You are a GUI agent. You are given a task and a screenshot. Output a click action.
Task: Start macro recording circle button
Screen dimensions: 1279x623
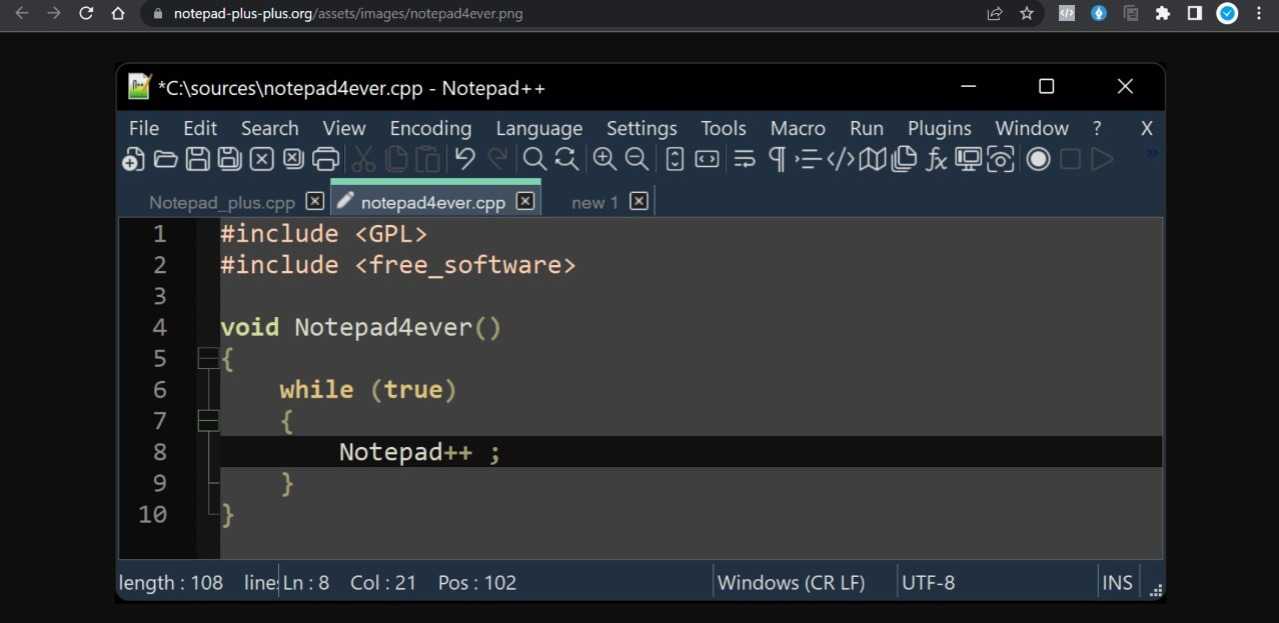click(1038, 159)
